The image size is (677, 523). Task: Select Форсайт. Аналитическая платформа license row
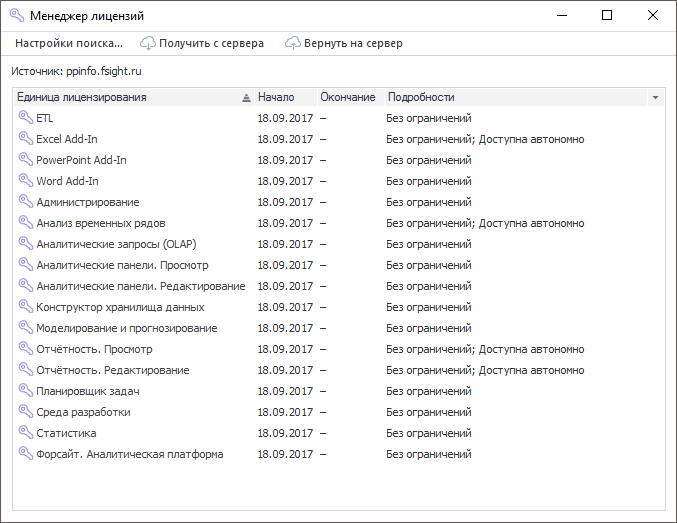point(129,454)
